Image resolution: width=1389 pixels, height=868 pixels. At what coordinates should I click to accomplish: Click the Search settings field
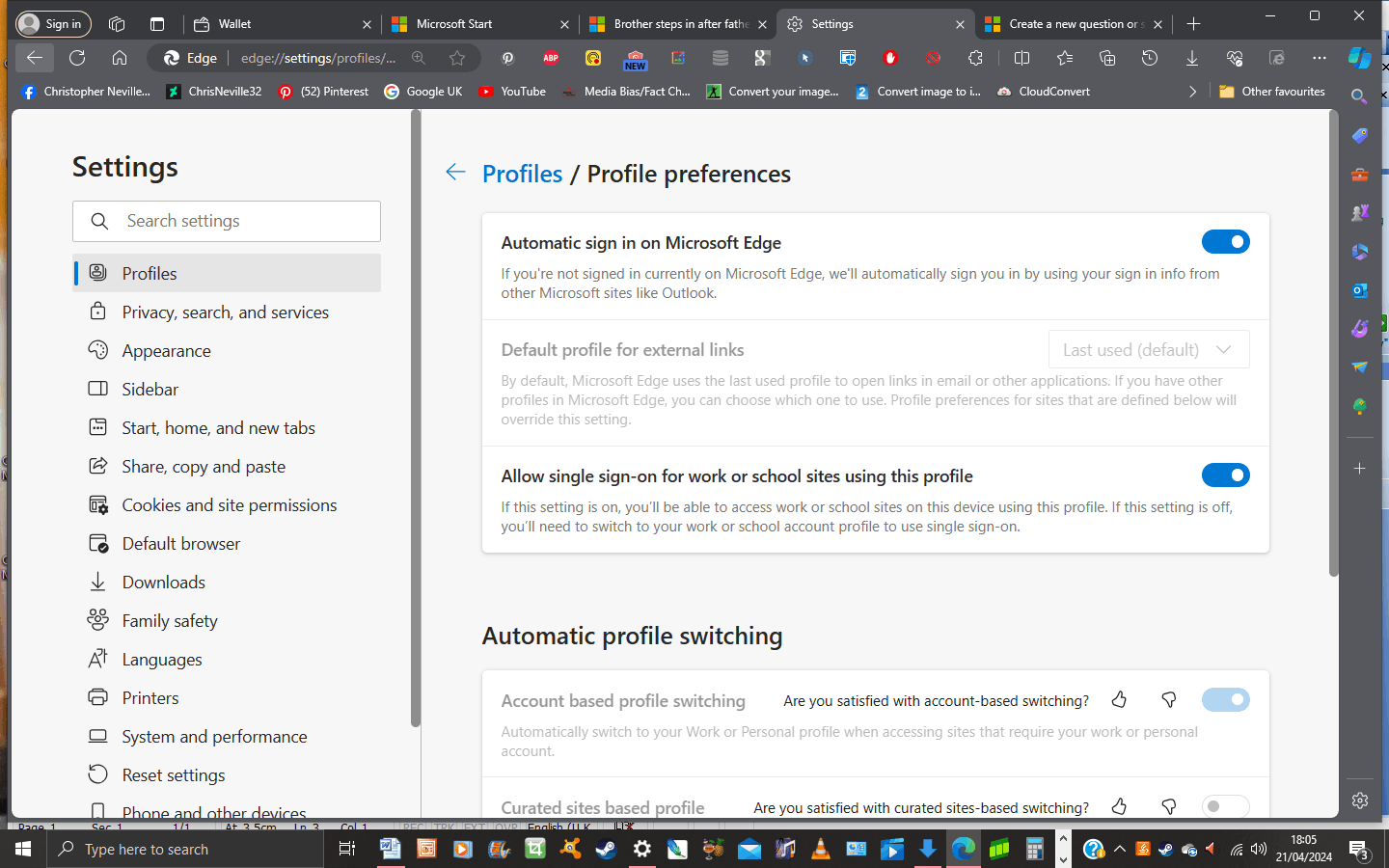pyautogui.click(x=227, y=221)
